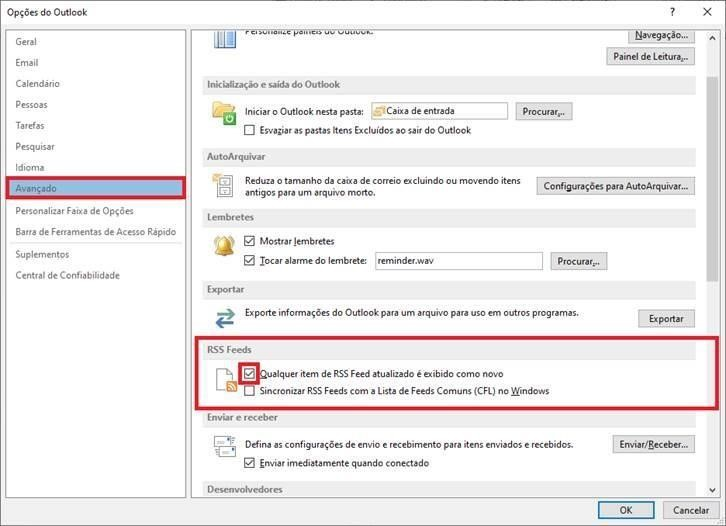Click Procurar next to reminder.wav

[578, 261]
